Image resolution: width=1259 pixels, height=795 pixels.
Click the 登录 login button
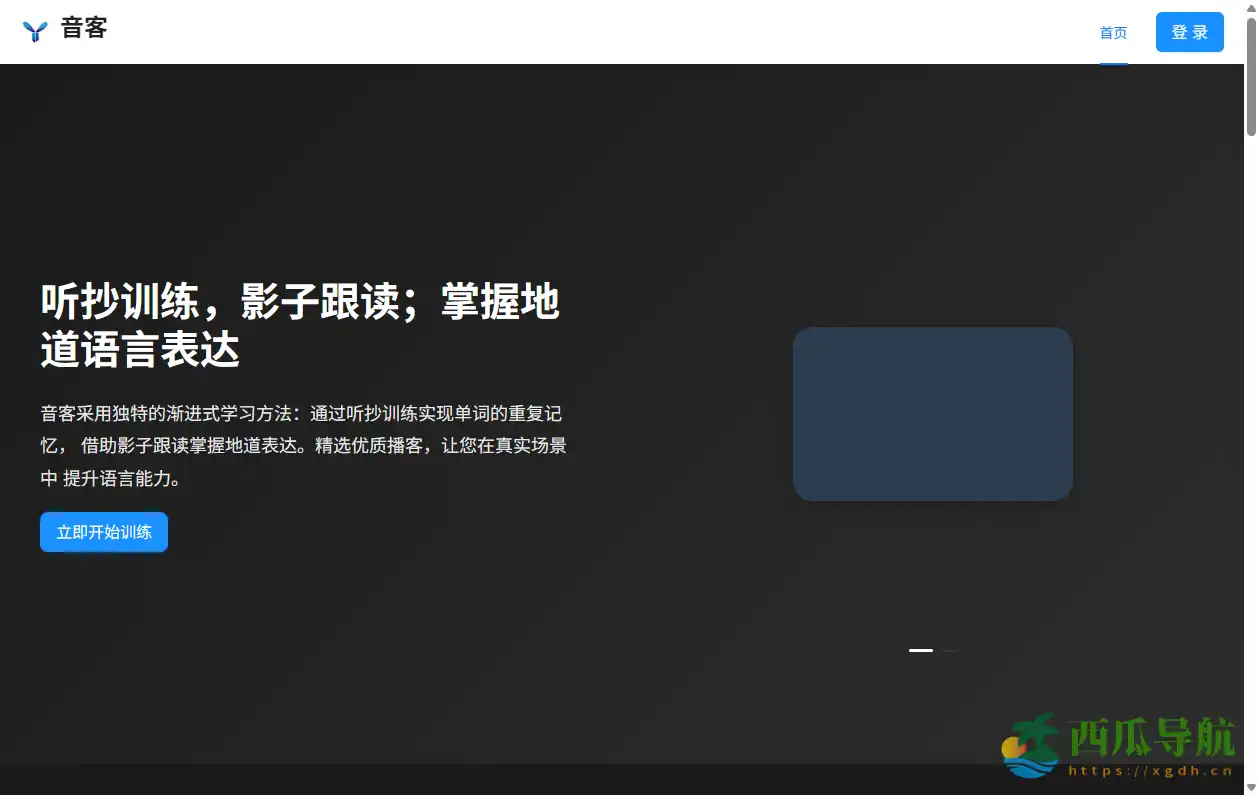pyautogui.click(x=1189, y=31)
